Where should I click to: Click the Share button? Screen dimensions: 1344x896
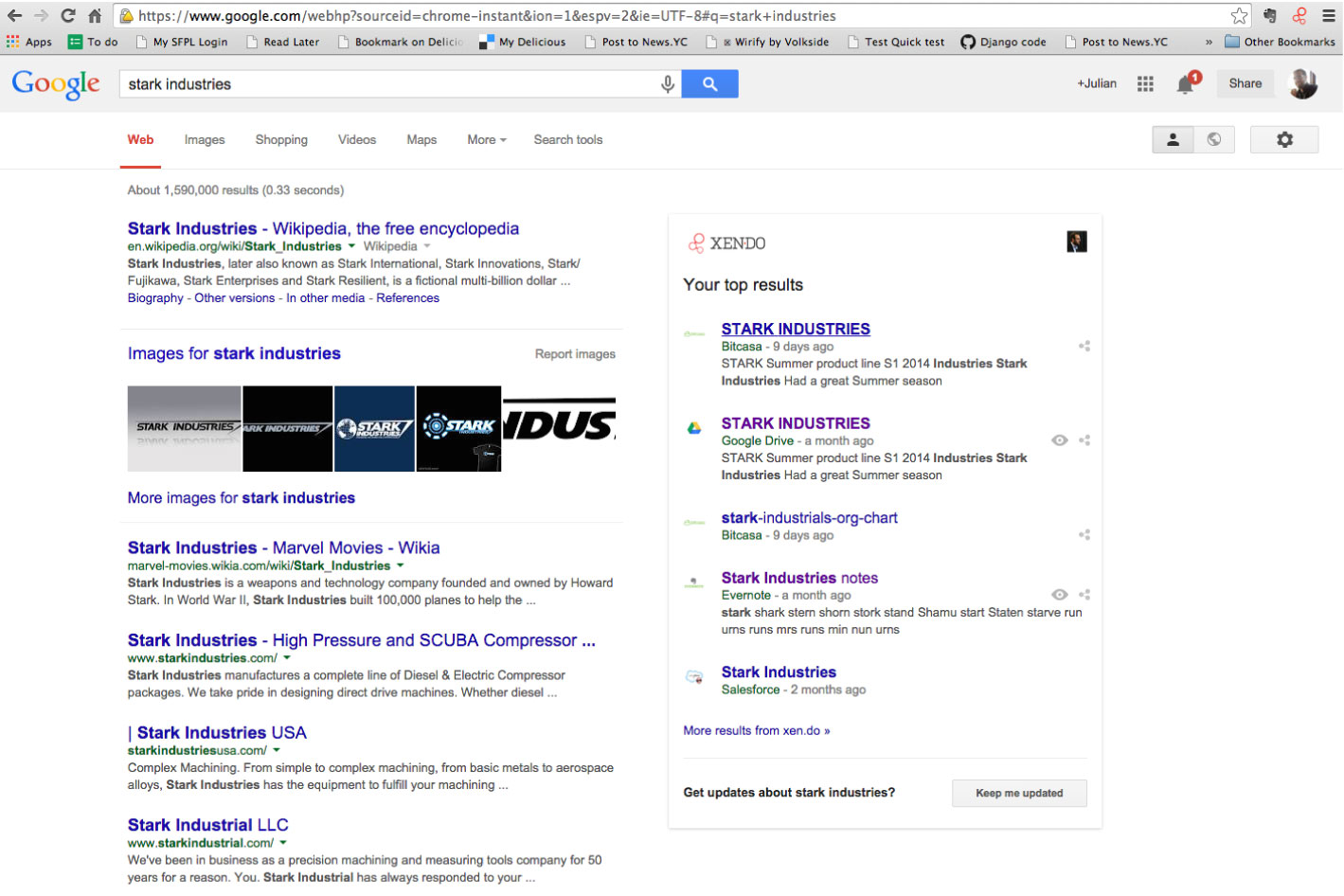[1245, 83]
